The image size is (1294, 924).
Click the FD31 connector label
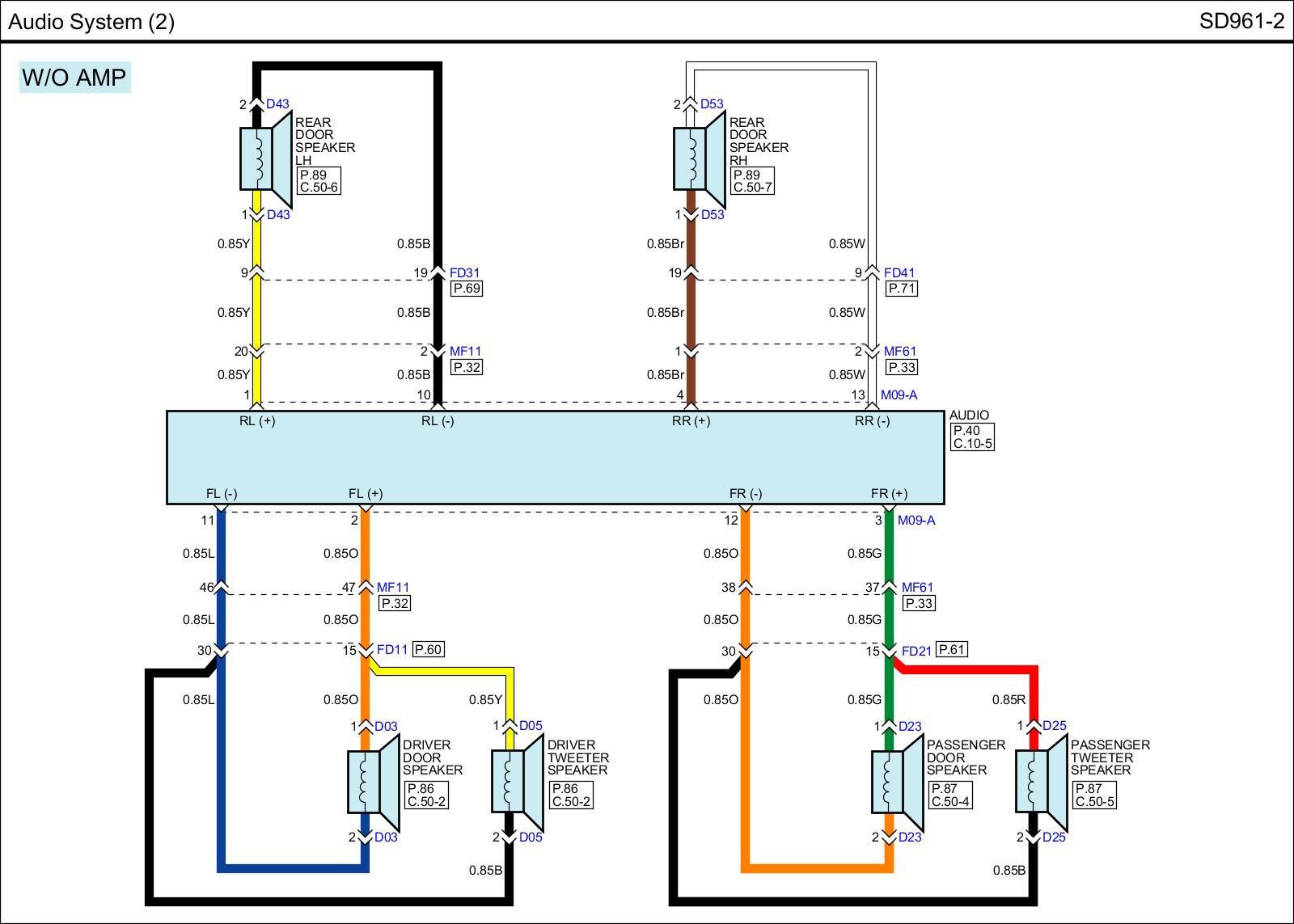tap(465, 273)
